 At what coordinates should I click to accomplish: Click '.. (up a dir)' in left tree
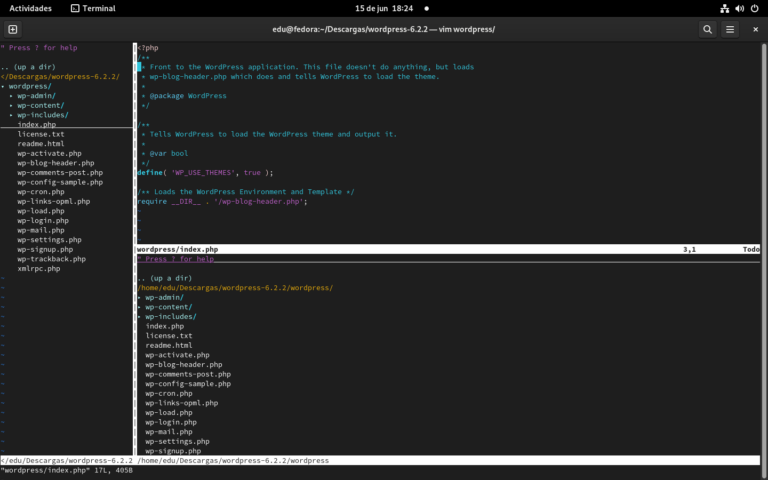coord(28,67)
